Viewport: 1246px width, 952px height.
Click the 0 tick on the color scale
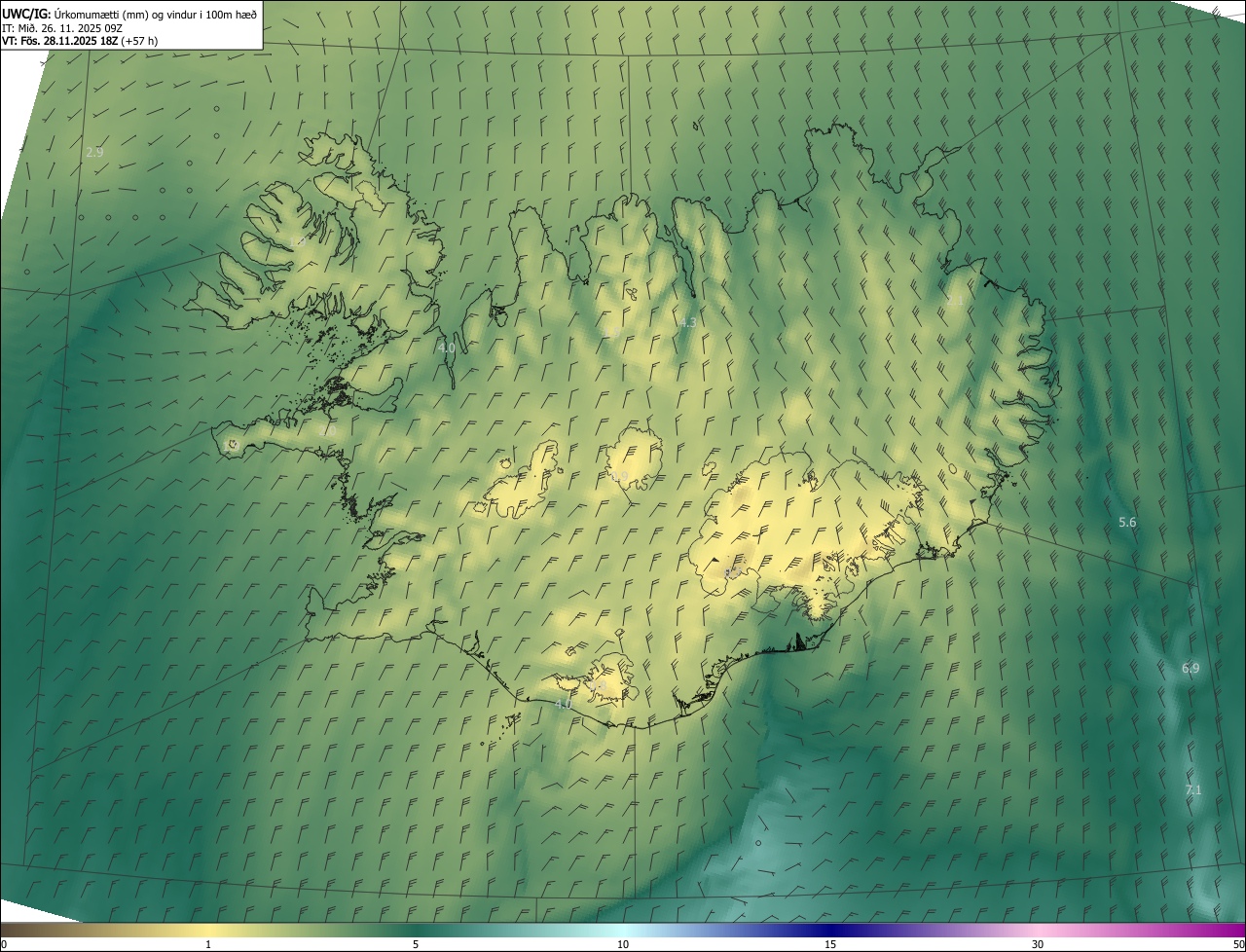(x=4, y=944)
